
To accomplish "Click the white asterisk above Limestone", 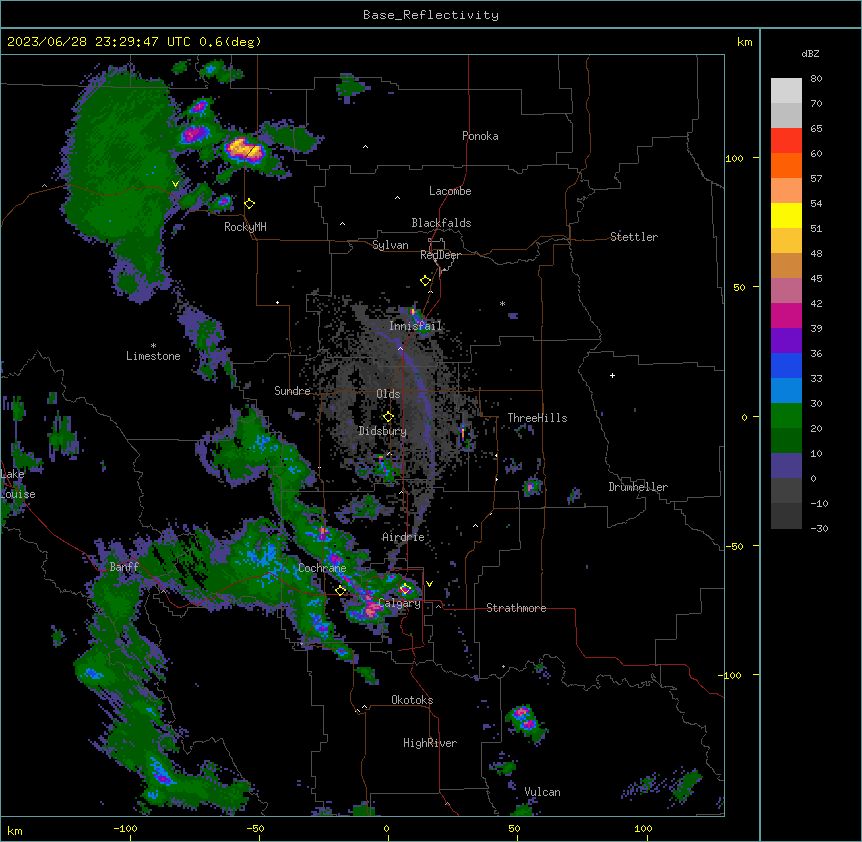I will (153, 346).
